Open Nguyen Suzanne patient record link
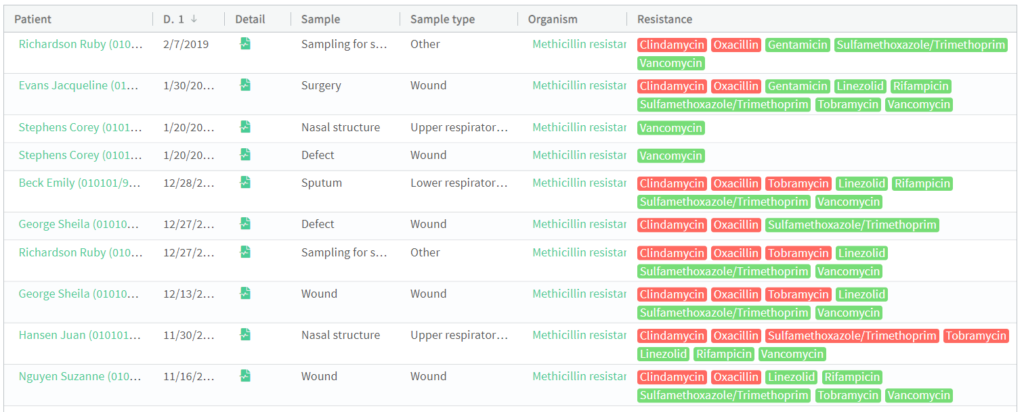1024x412 pixels. point(80,376)
